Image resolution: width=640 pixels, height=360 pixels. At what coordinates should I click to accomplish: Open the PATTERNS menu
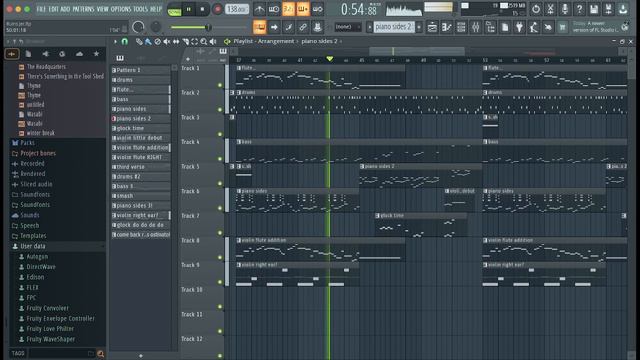[x=84, y=9]
